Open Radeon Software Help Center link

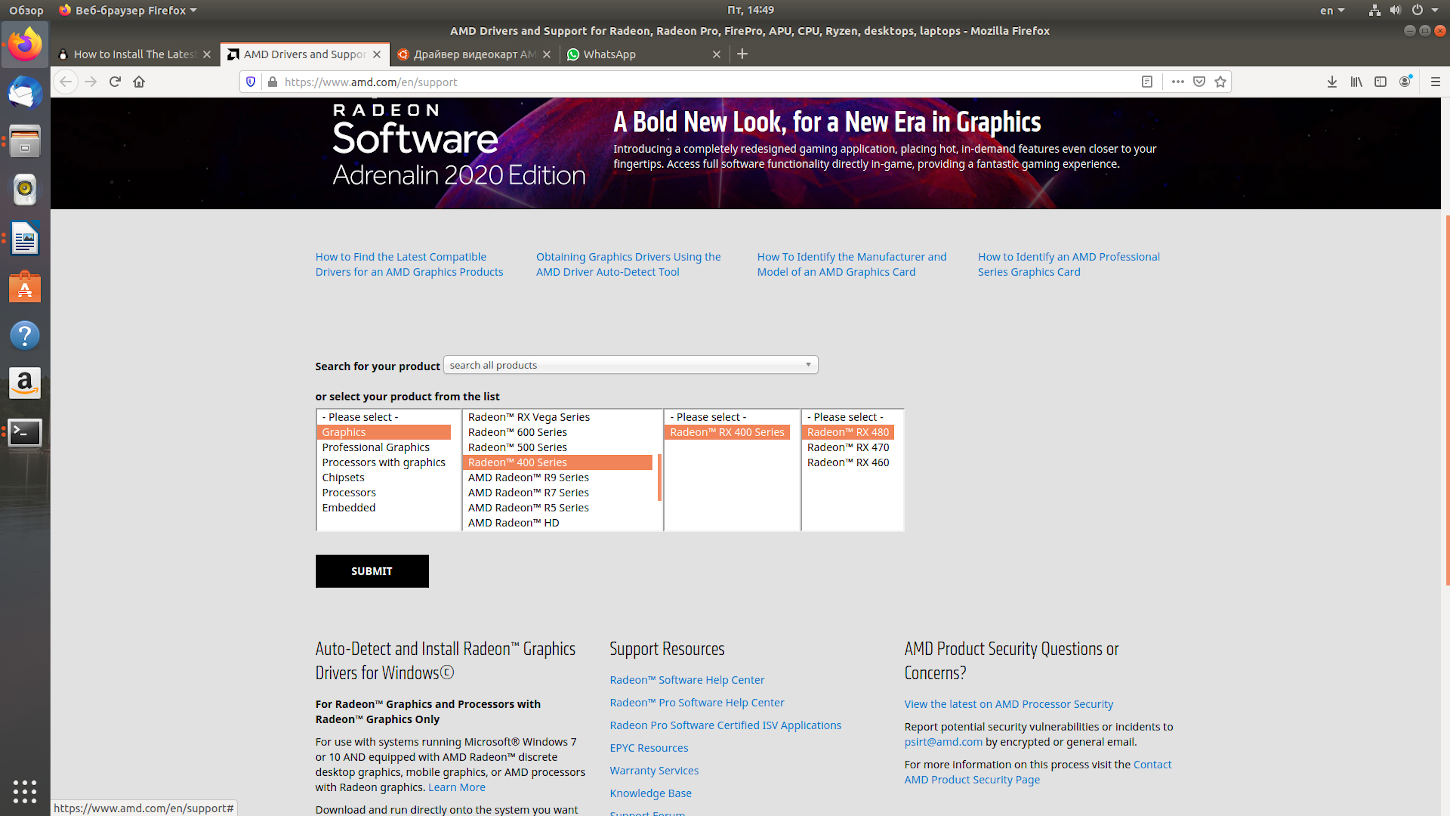click(x=687, y=680)
